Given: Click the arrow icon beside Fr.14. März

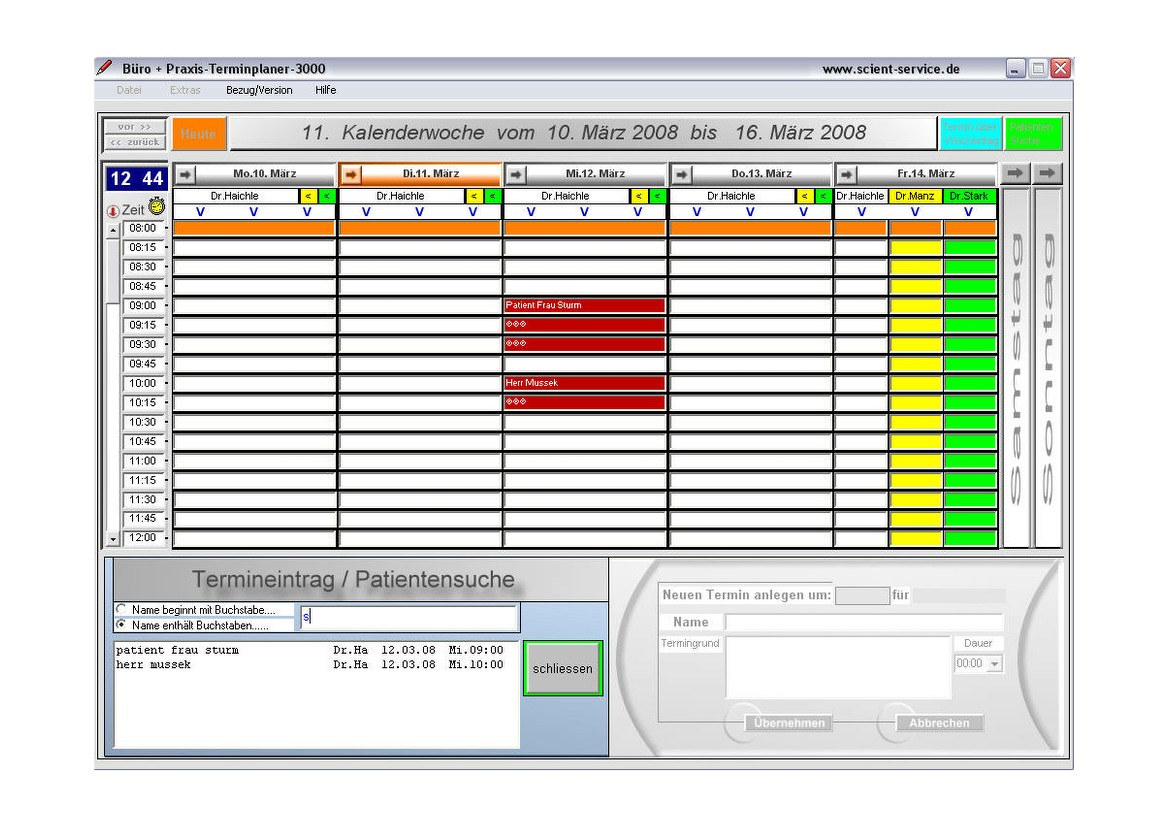Looking at the screenshot, I should point(847,174).
